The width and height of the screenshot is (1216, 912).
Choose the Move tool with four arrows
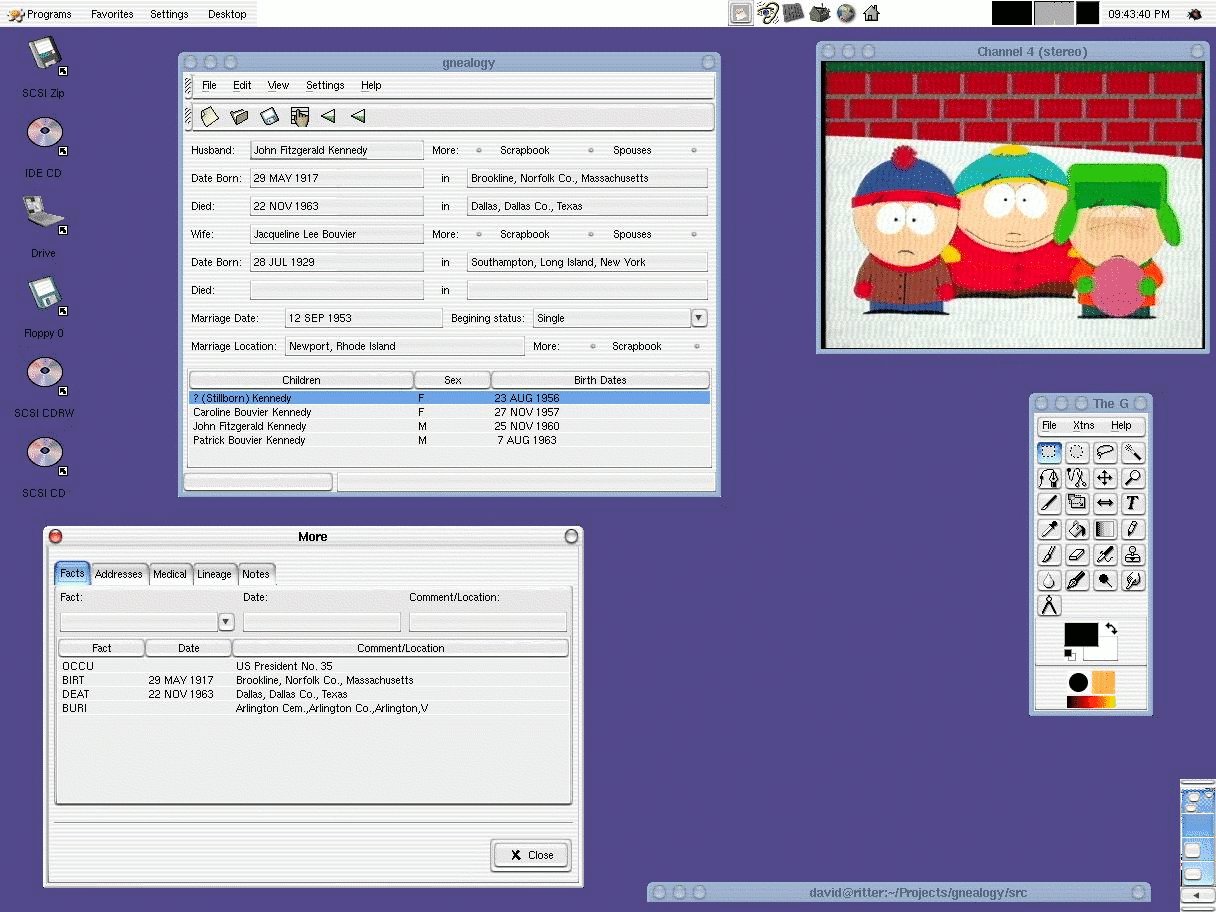point(1105,478)
